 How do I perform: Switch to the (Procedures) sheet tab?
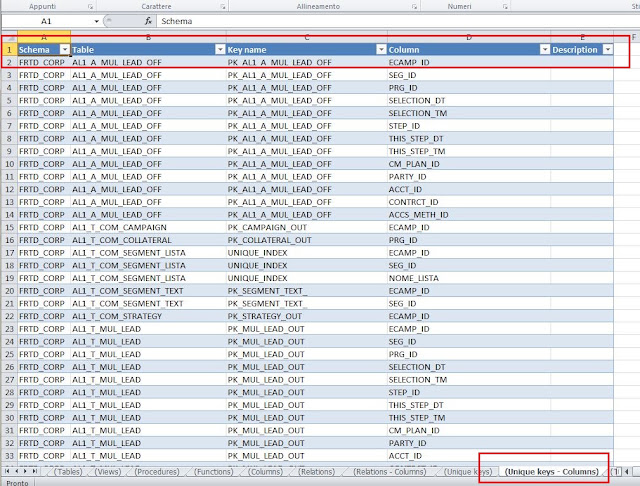point(157,472)
